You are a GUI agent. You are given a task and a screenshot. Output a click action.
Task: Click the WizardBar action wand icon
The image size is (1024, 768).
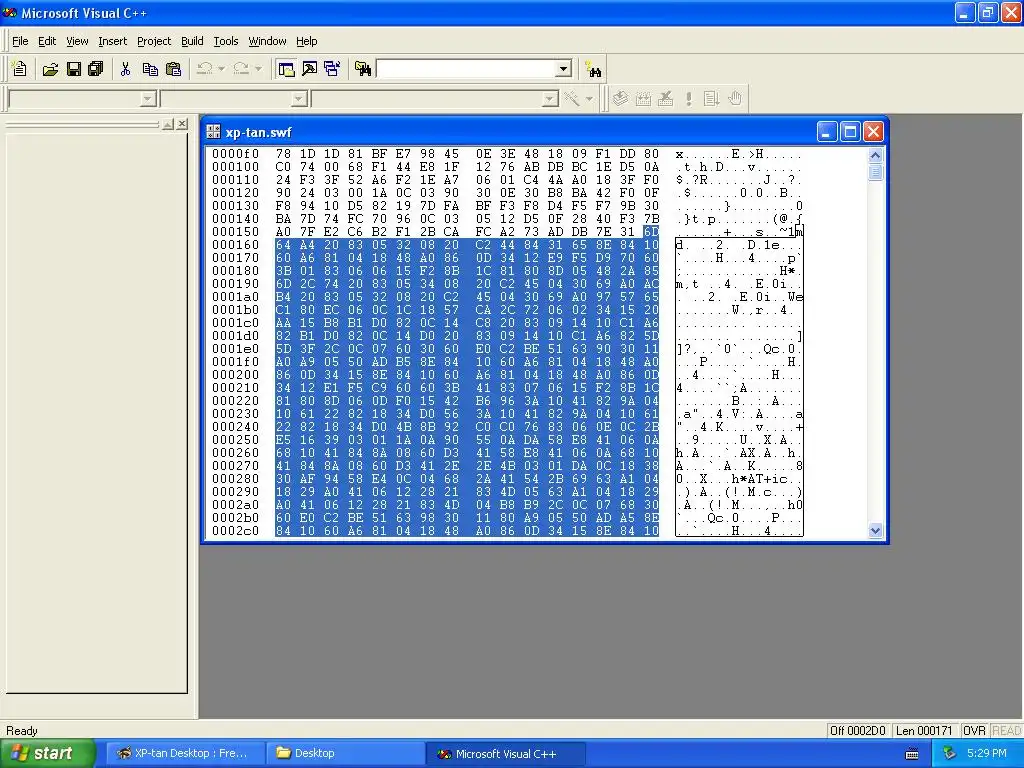[572, 99]
